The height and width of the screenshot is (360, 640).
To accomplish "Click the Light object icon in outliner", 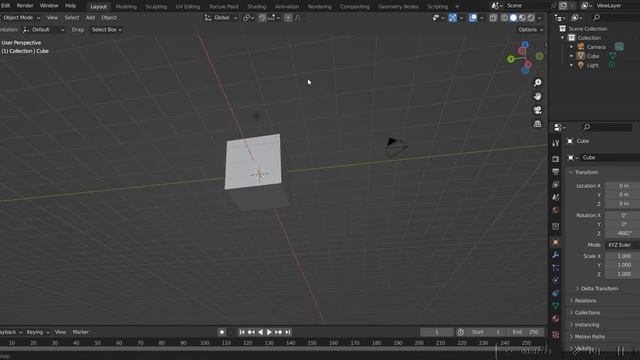I will click(580, 65).
